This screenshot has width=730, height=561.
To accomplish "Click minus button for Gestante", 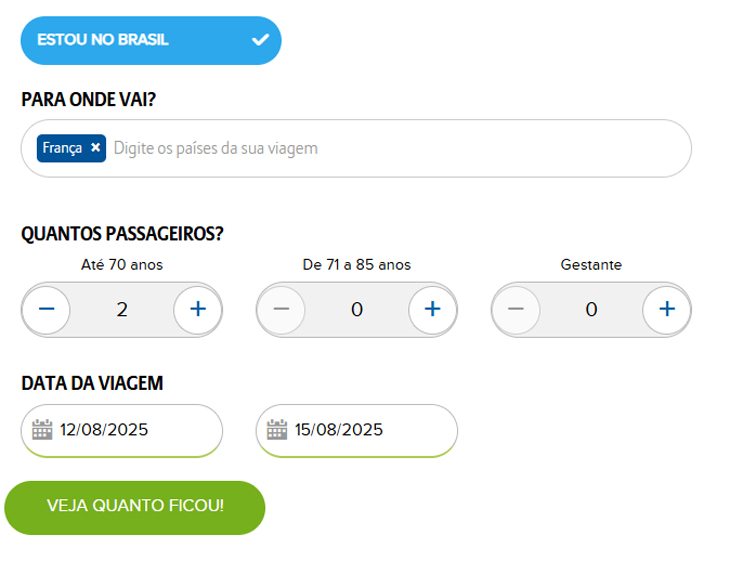I will [516, 309].
